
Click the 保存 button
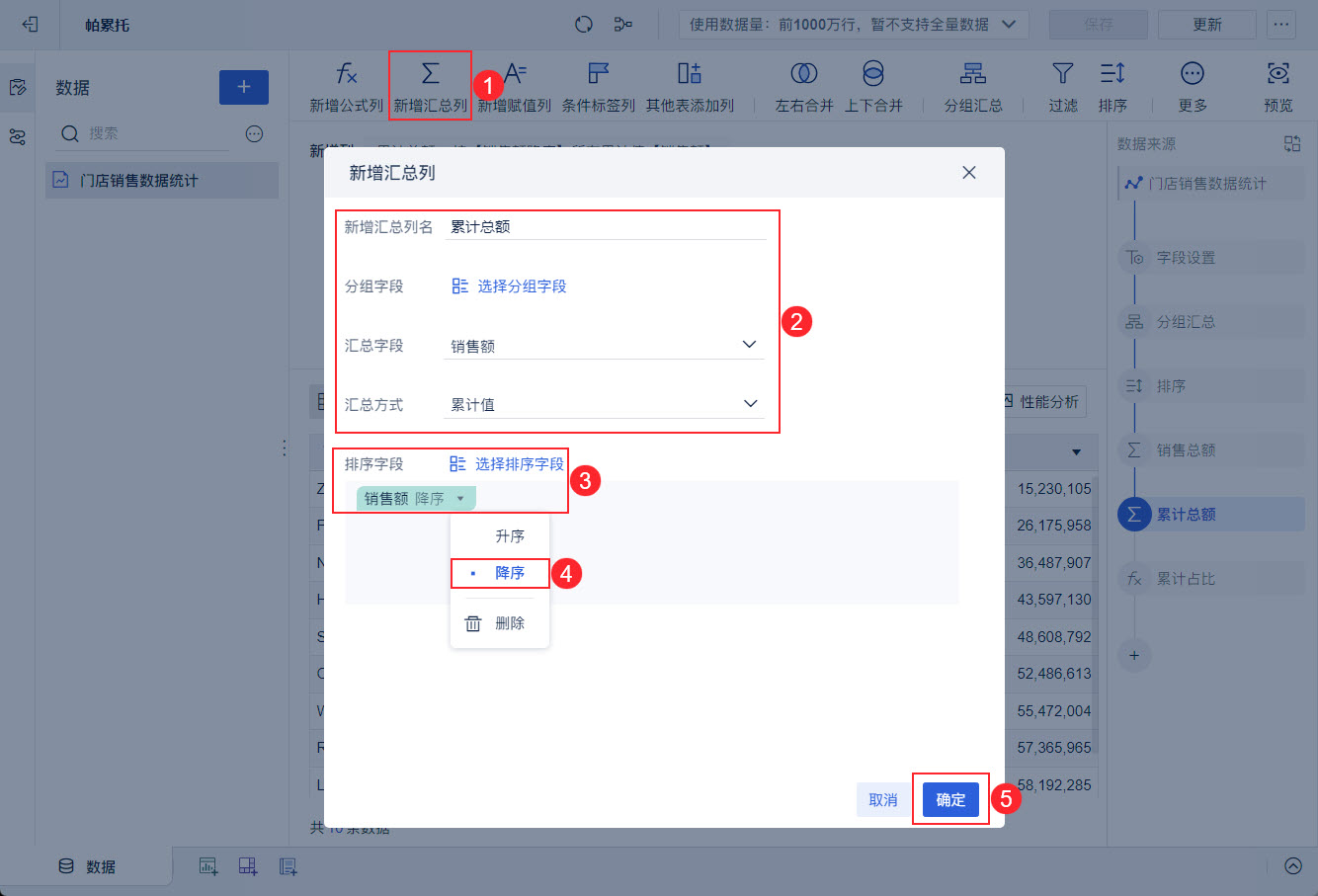(1099, 24)
